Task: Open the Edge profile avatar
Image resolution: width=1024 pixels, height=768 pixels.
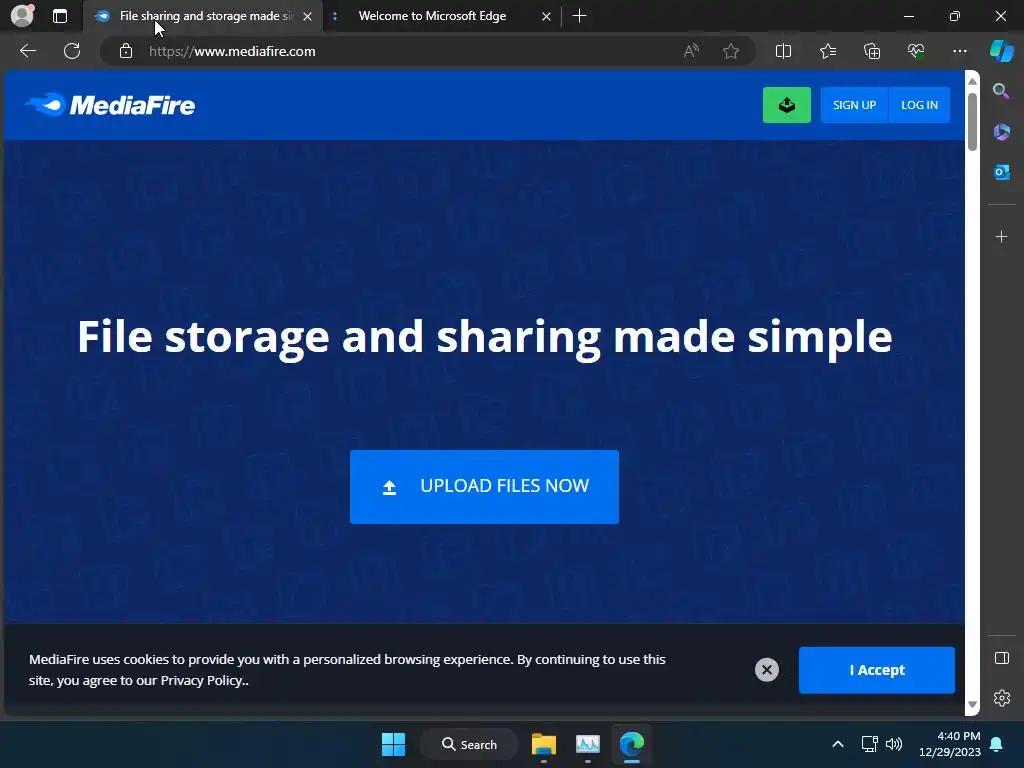Action: [x=22, y=16]
